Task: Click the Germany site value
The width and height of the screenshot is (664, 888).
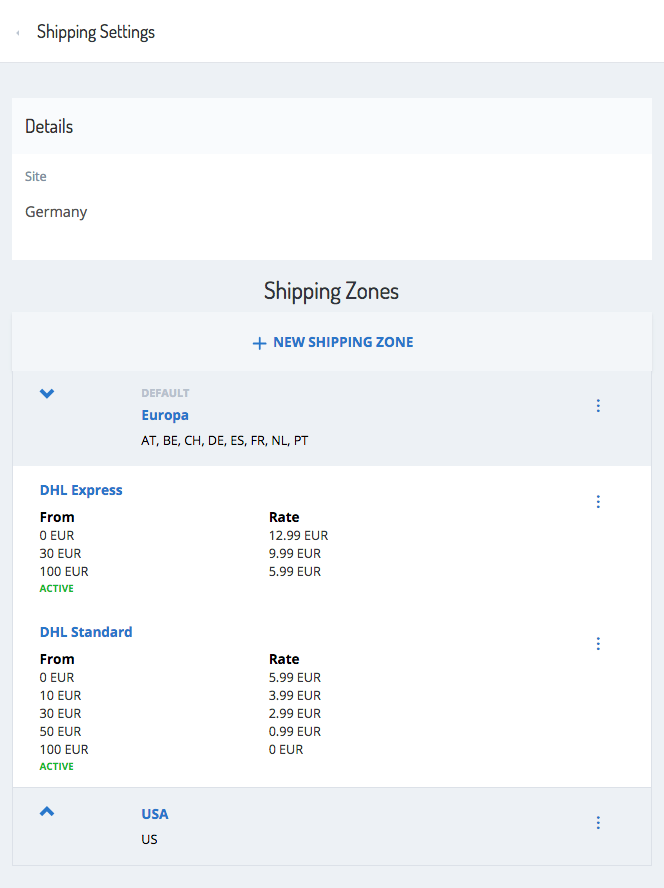Action: coord(56,212)
